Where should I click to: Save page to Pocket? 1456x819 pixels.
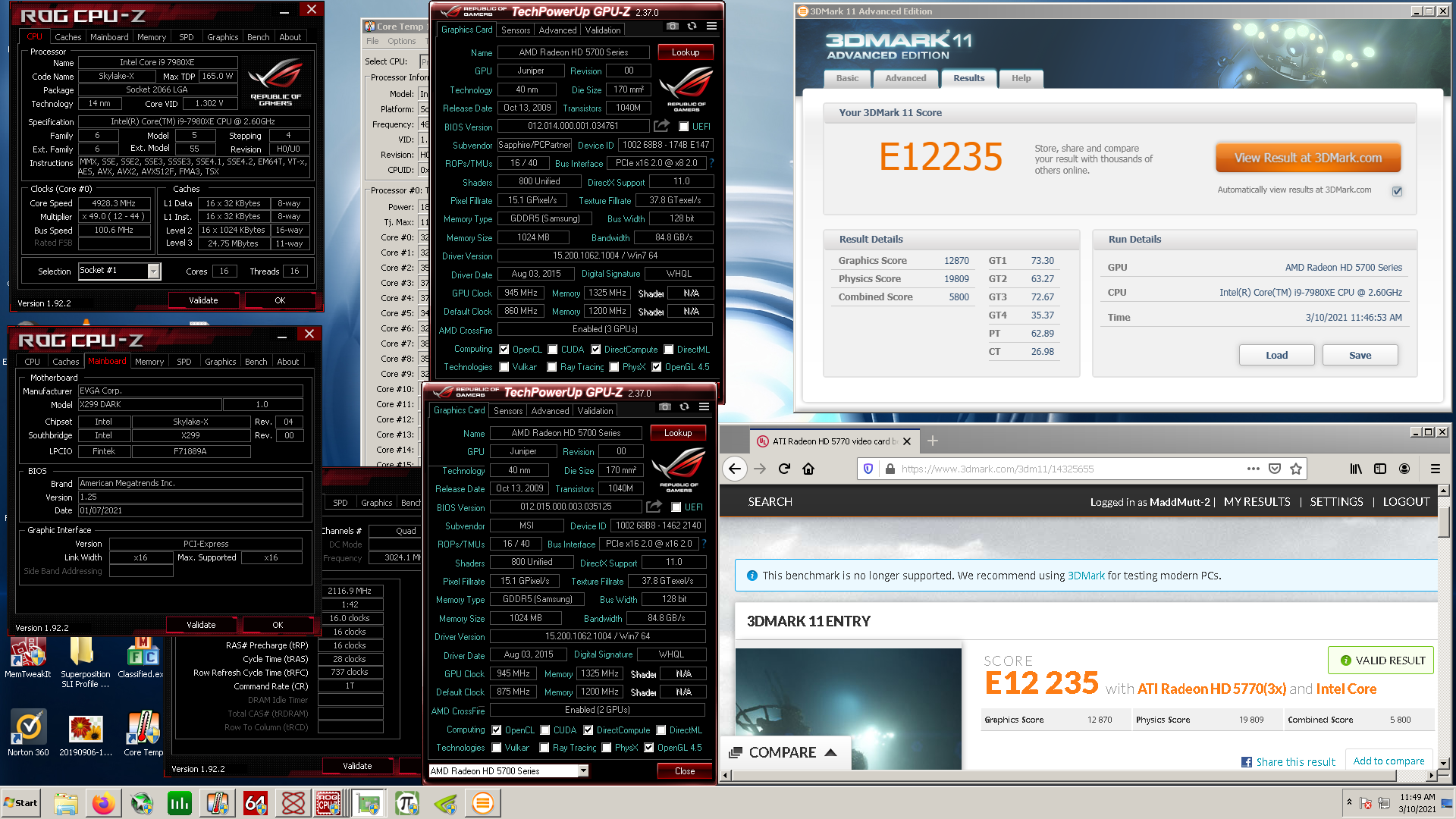point(1275,469)
